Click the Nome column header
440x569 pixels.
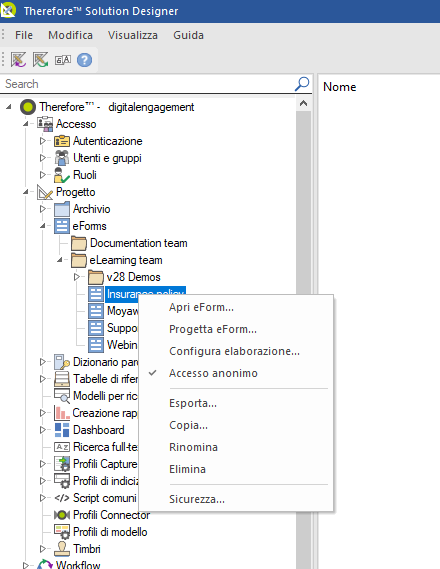pyautogui.click(x=340, y=87)
